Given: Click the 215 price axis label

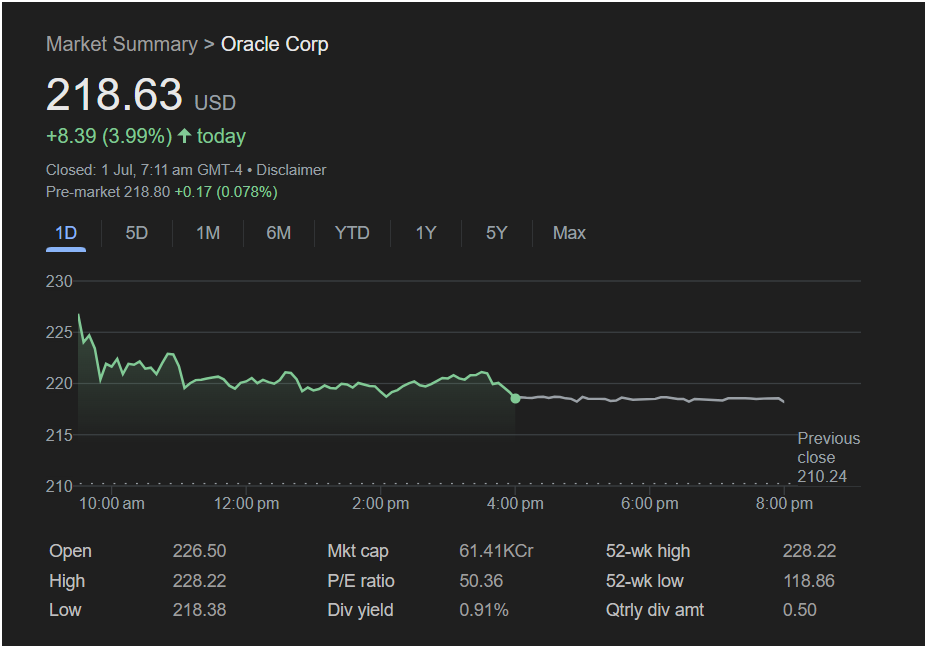Looking at the screenshot, I should pos(59,435).
